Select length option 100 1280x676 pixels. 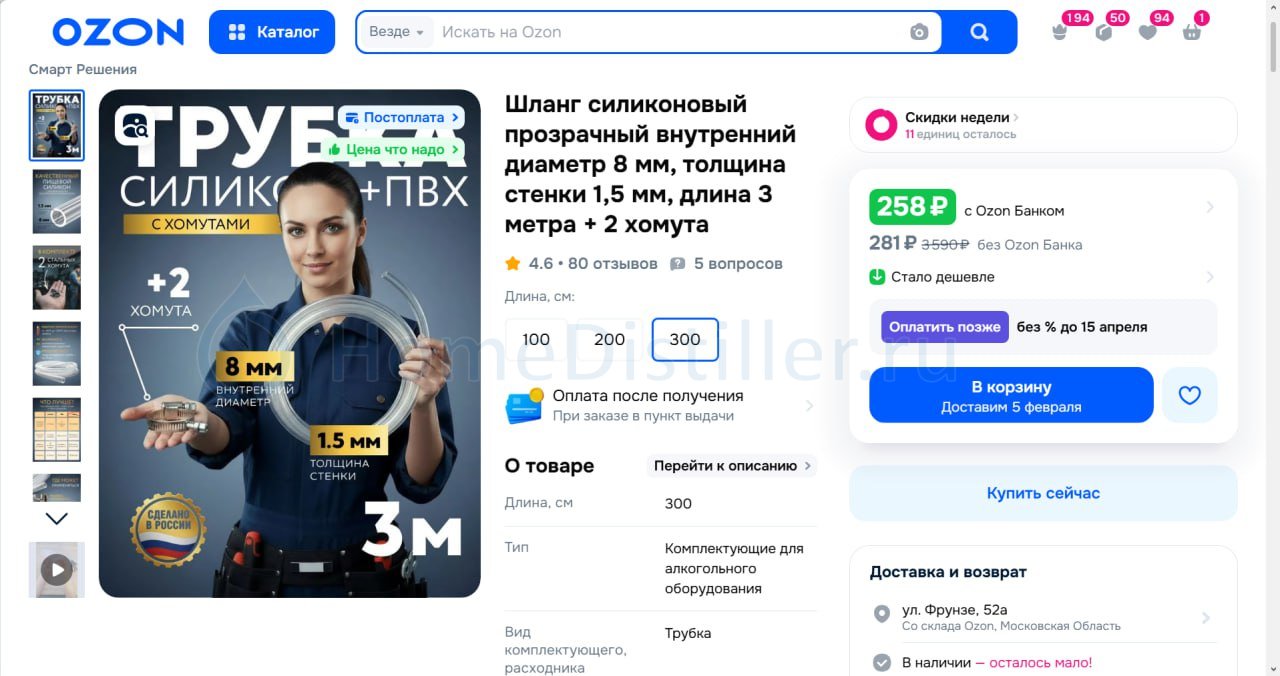[536, 339]
